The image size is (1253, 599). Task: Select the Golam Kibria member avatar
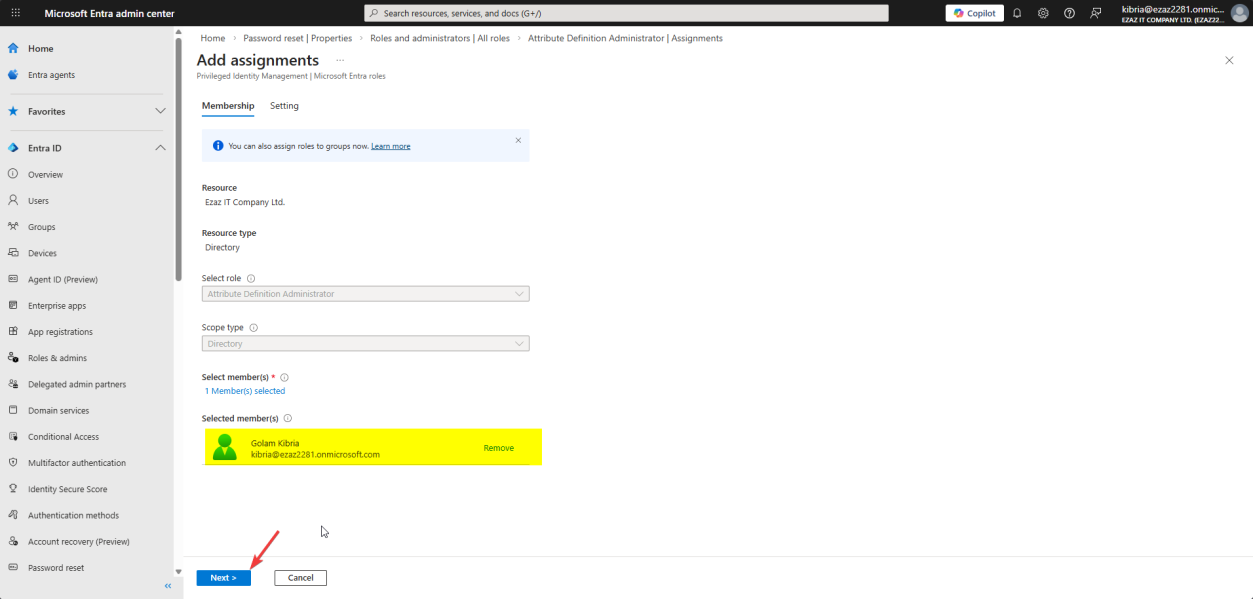225,447
